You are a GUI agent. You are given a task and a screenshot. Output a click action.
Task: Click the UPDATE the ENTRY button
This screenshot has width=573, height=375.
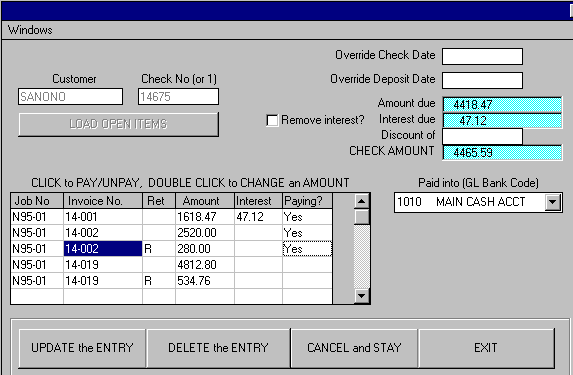[82, 348]
